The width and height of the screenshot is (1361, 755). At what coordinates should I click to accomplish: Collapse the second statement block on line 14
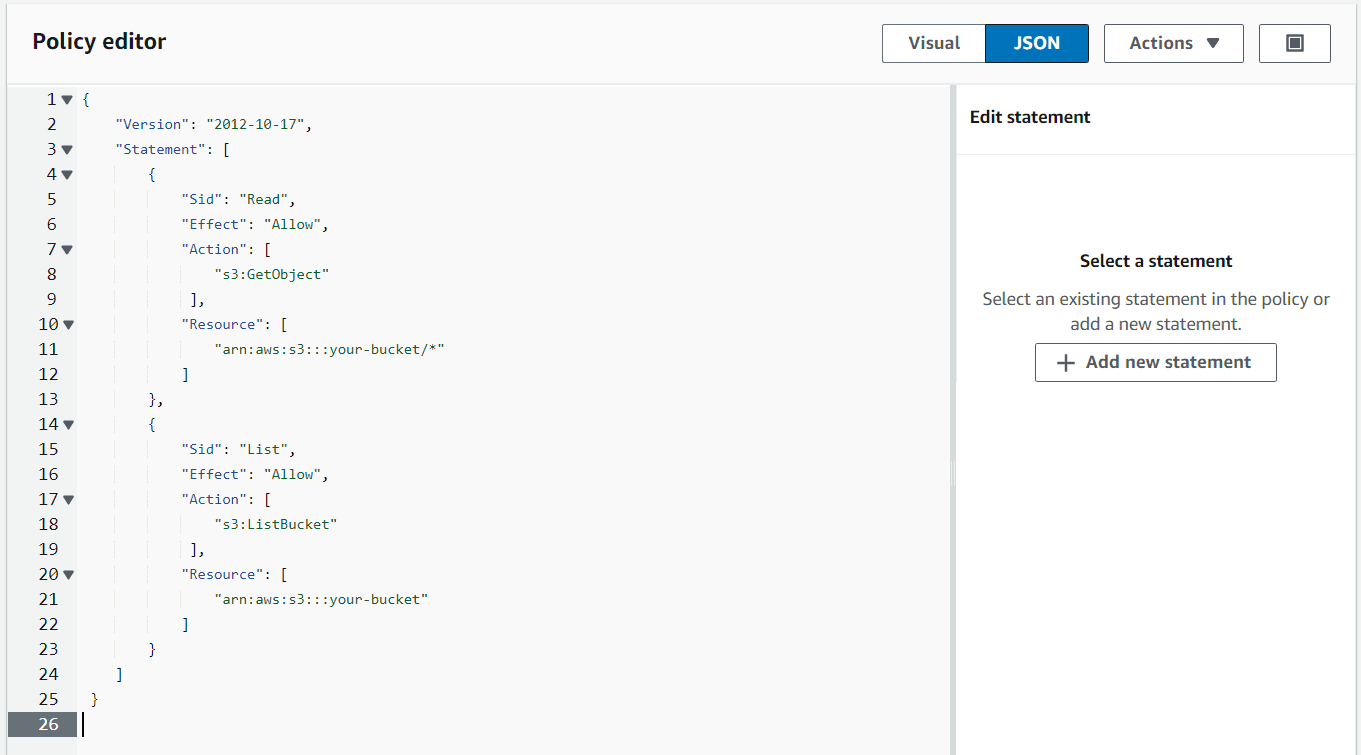pos(66,423)
